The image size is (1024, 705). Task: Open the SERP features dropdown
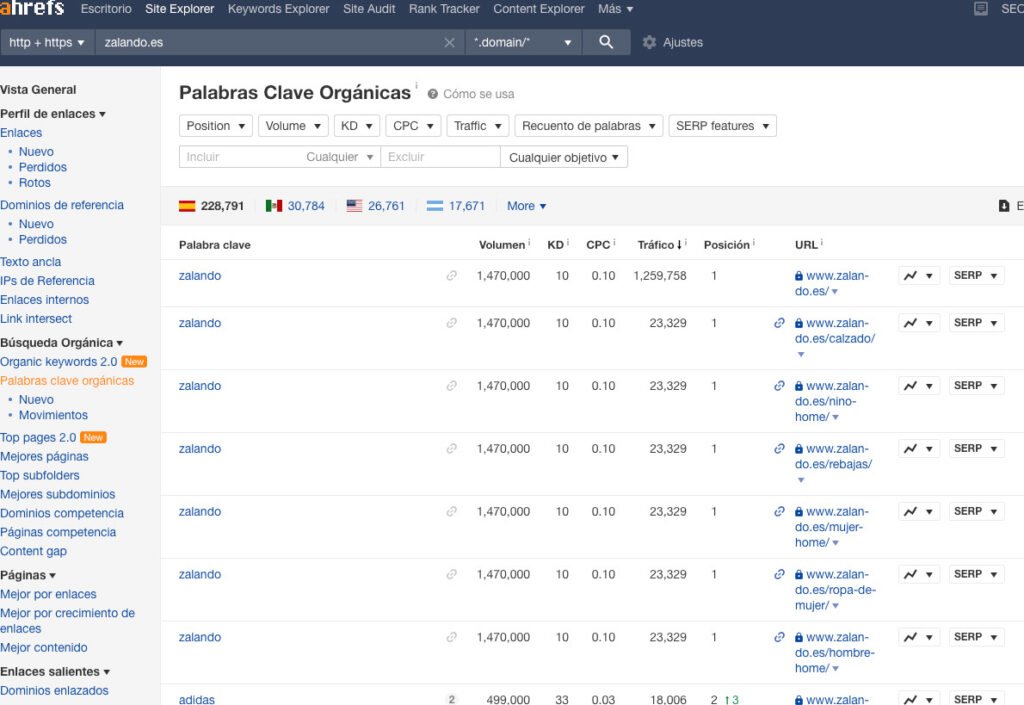coord(722,126)
